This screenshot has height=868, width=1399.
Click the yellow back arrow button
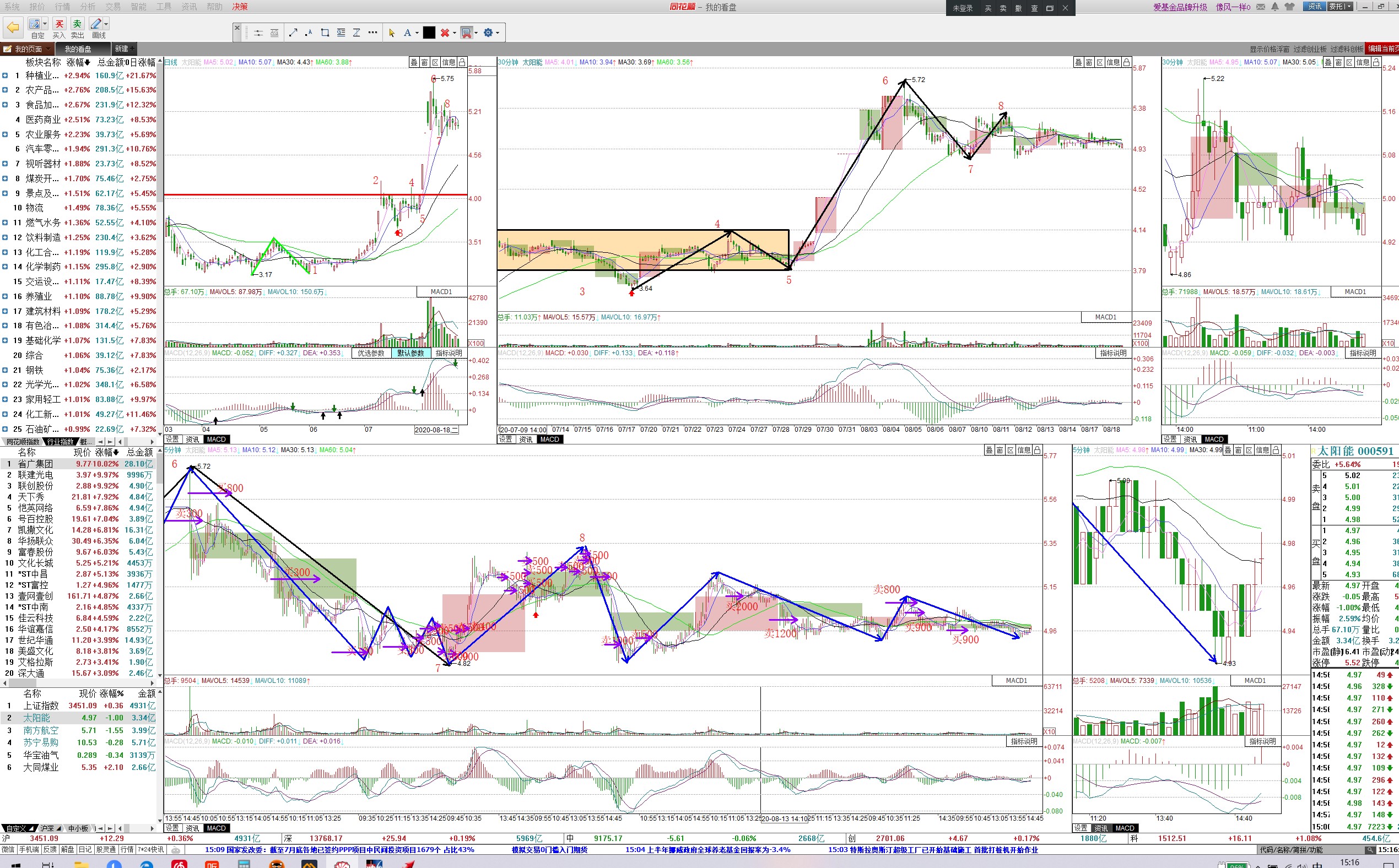pyautogui.click(x=13, y=26)
